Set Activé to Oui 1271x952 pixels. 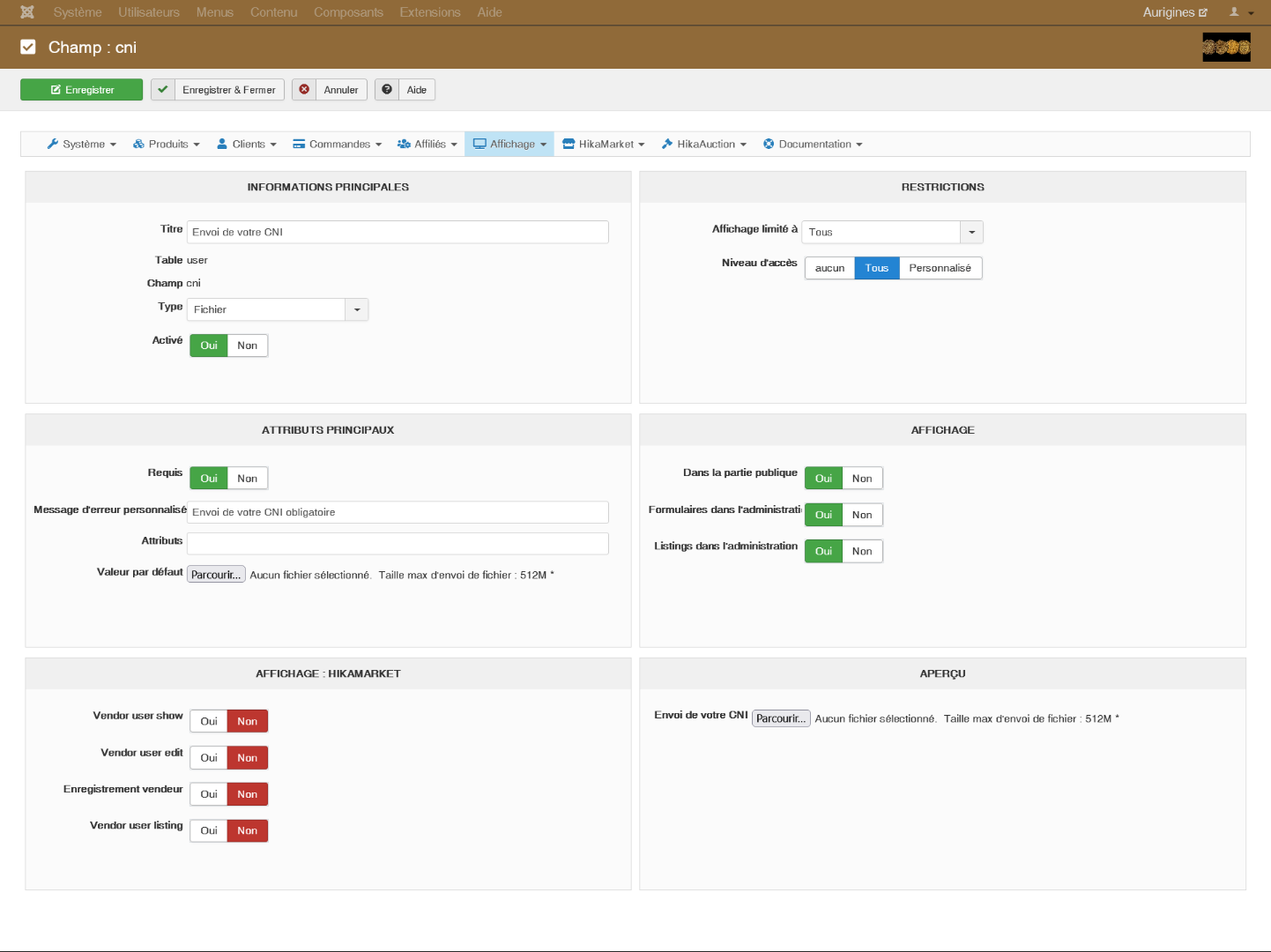(209, 346)
